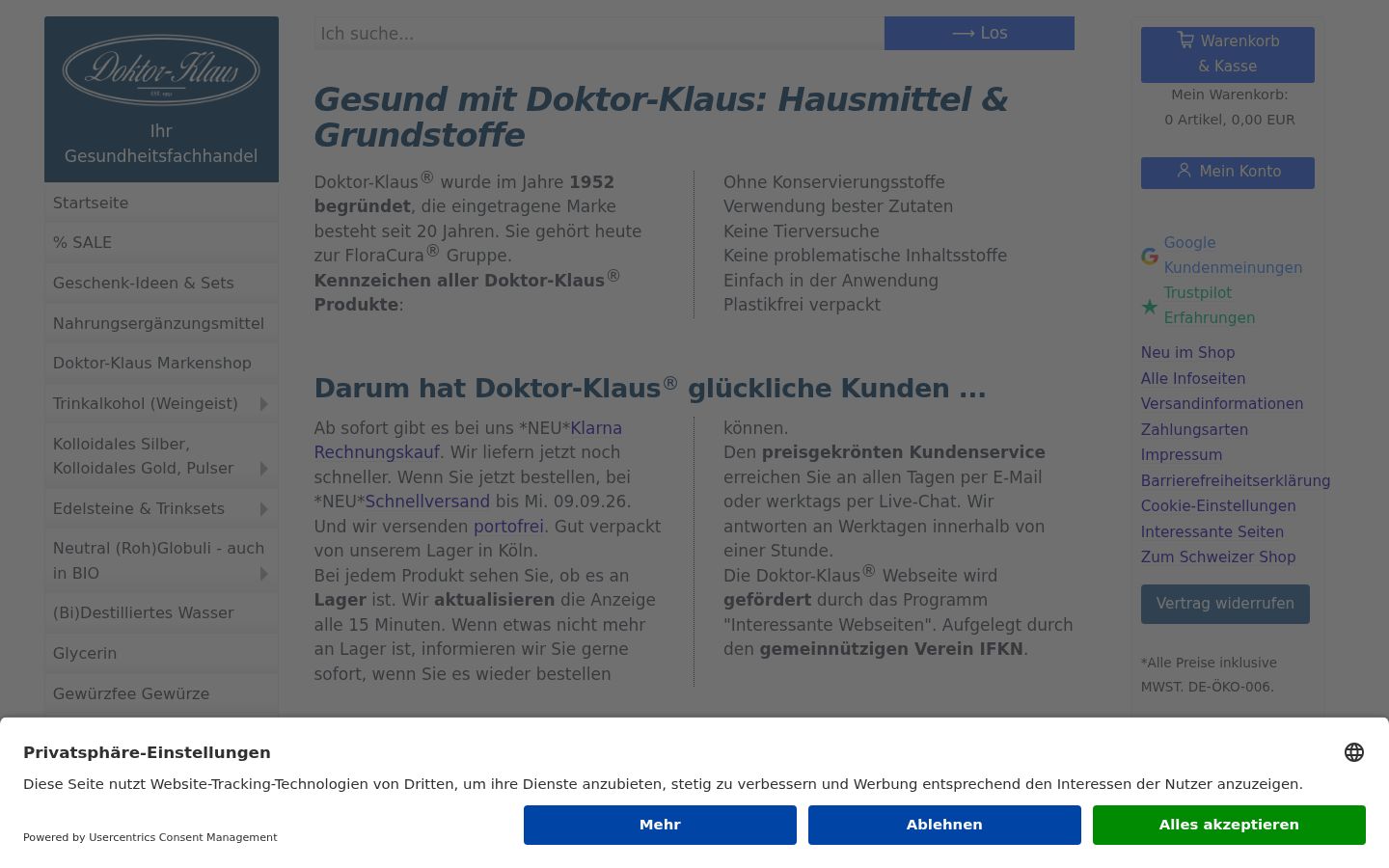
Task: Open Google Kundenmeinungen link
Action: (1233, 256)
